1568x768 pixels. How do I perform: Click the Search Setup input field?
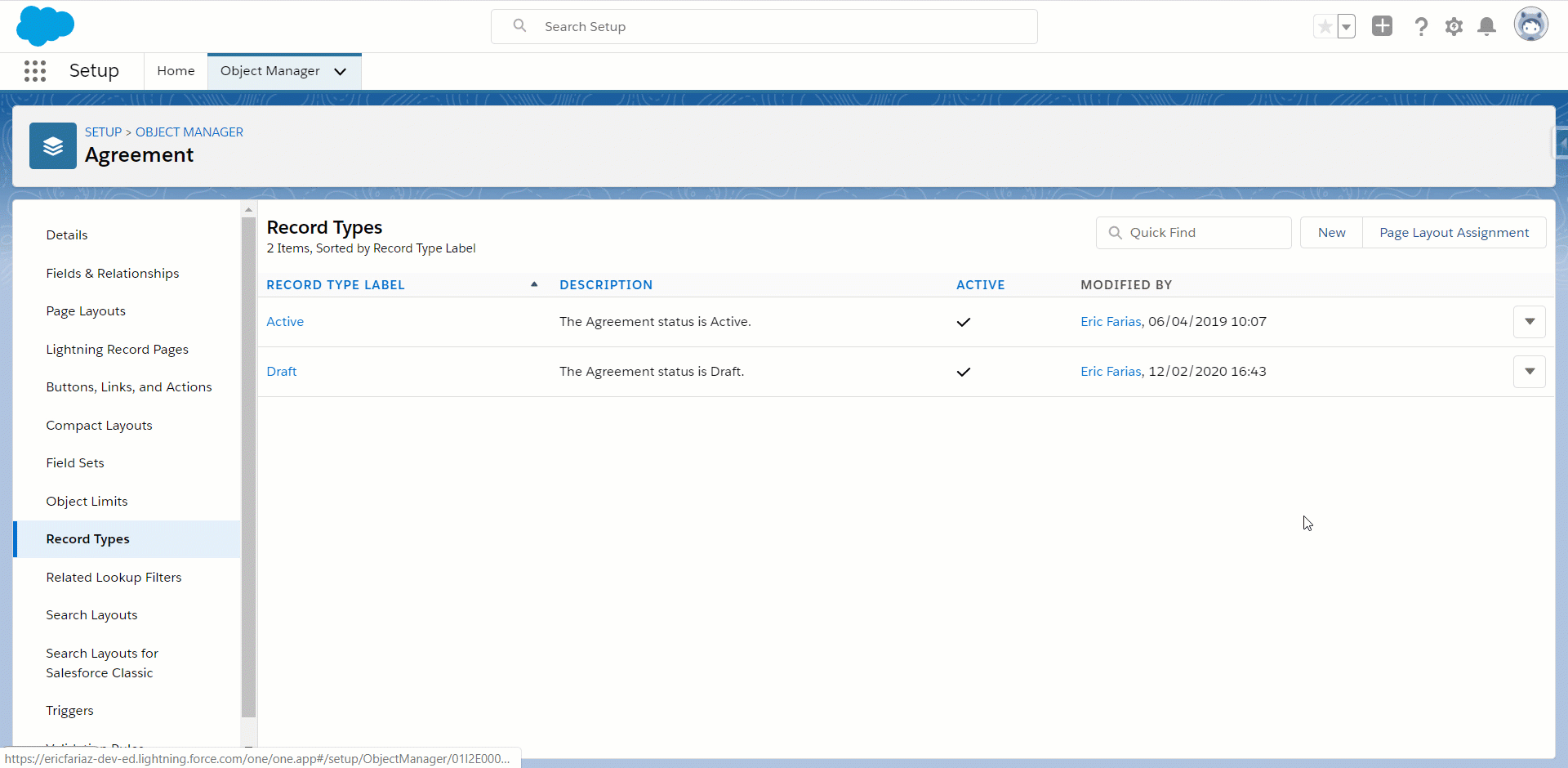pos(764,27)
